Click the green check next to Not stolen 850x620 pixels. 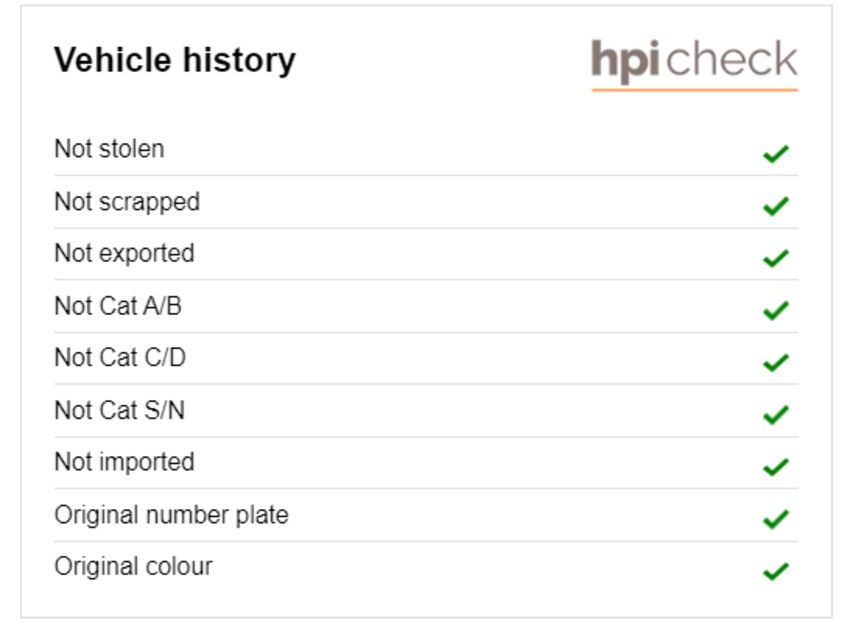tap(776, 154)
